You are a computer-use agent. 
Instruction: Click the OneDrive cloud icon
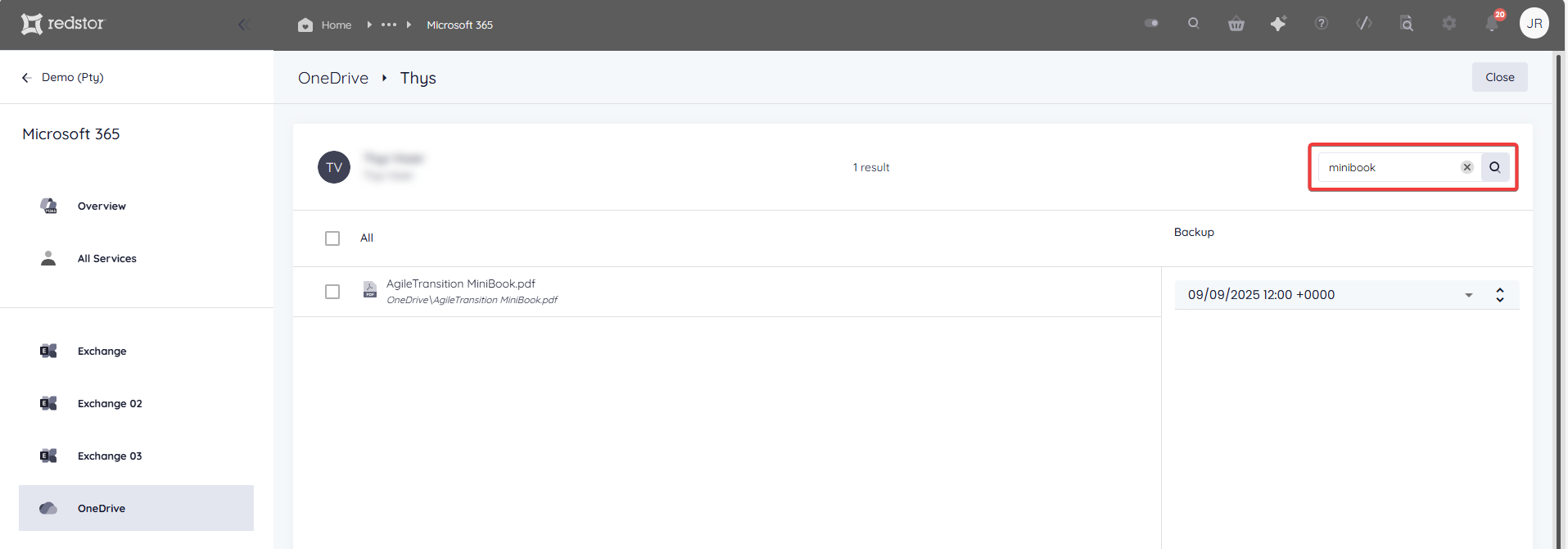coord(48,508)
